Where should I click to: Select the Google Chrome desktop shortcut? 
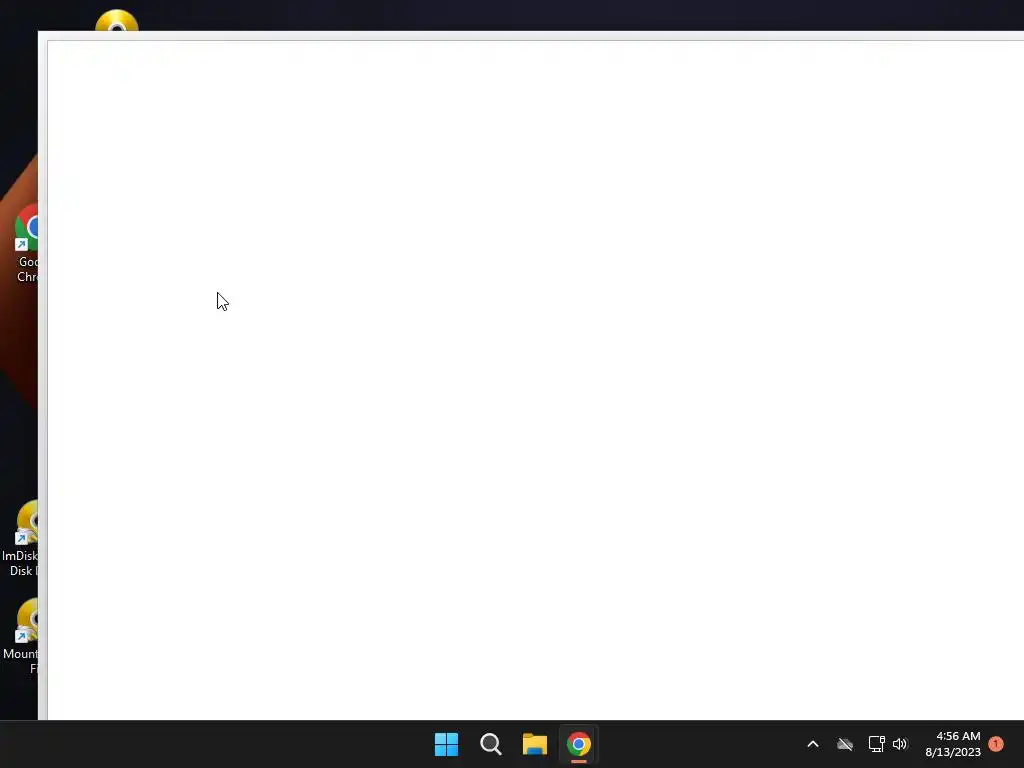pyautogui.click(x=26, y=243)
